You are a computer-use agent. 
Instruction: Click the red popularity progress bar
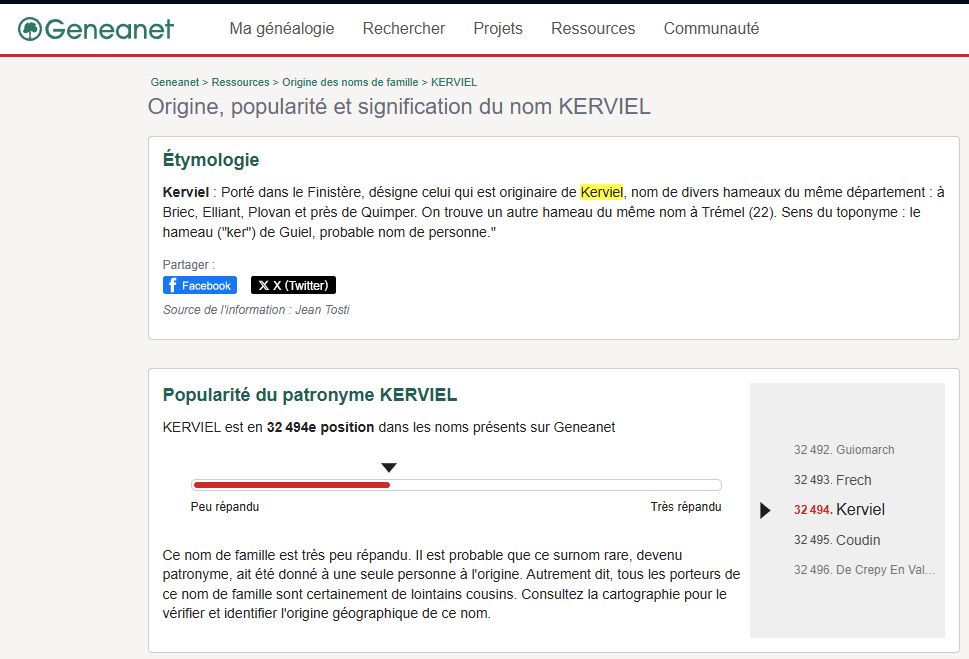coord(290,485)
